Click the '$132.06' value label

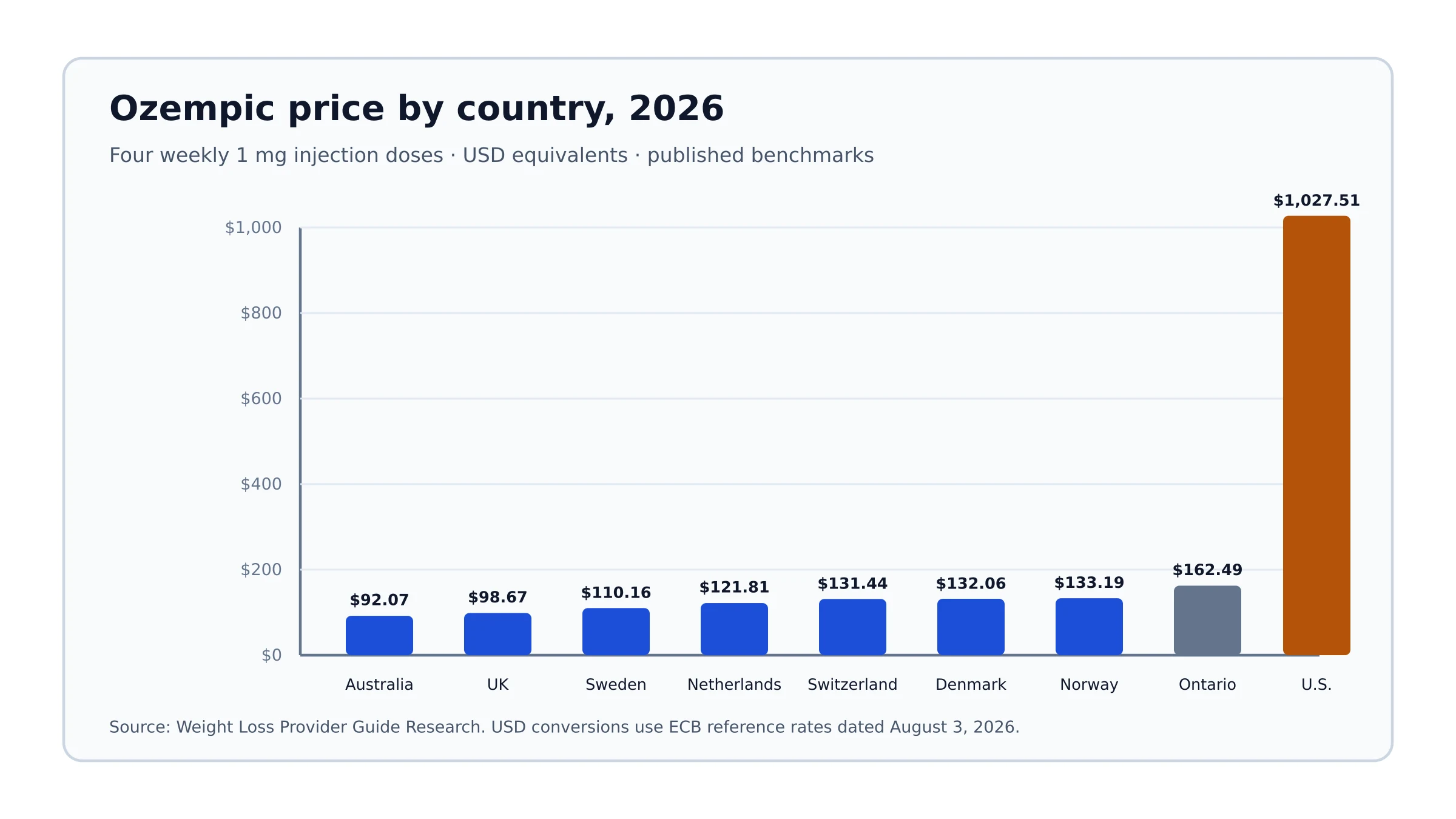(971, 584)
